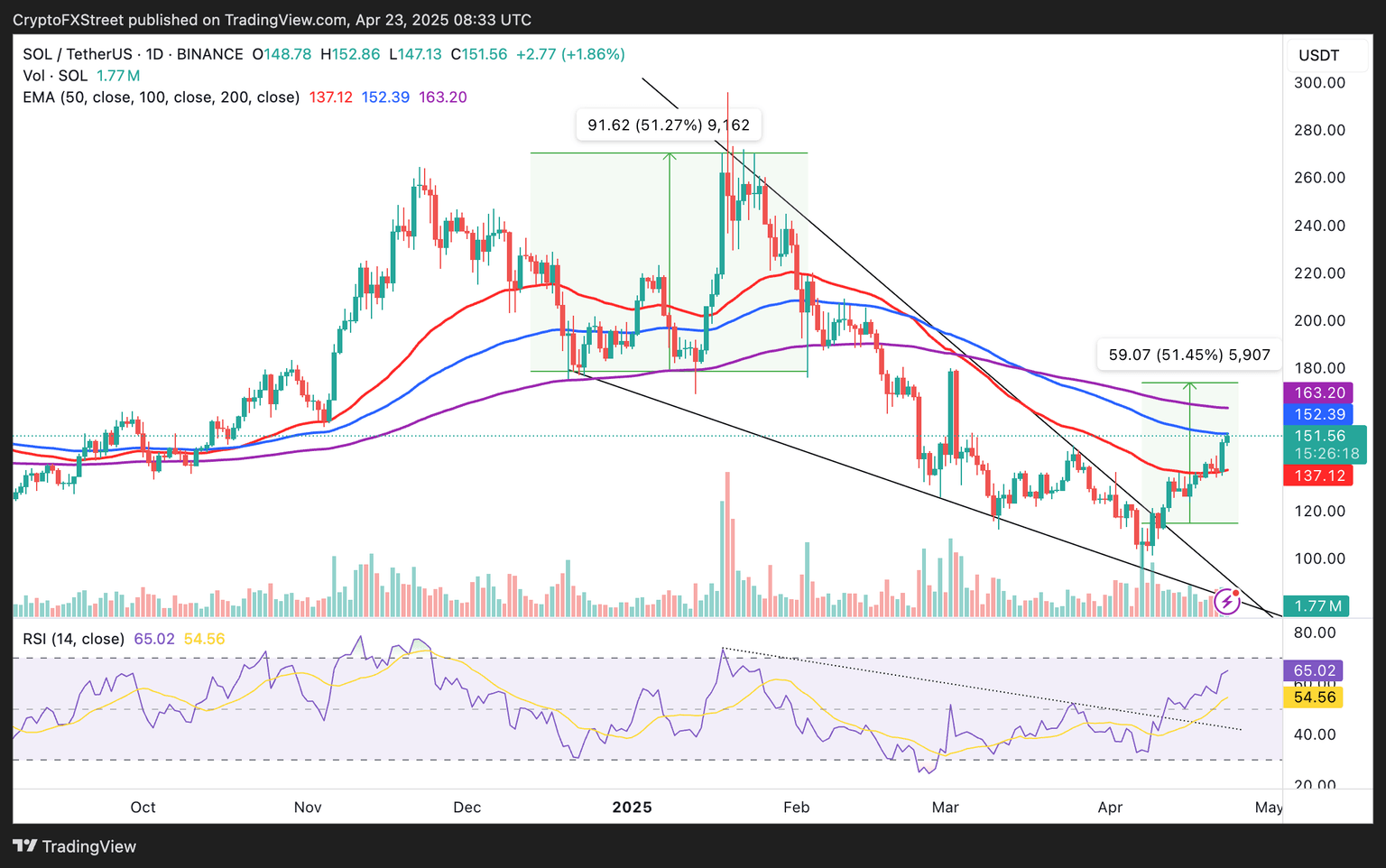Click the 91.62 (51.27%) measurement label
The width and height of the screenshot is (1386, 868).
pyautogui.click(x=669, y=125)
